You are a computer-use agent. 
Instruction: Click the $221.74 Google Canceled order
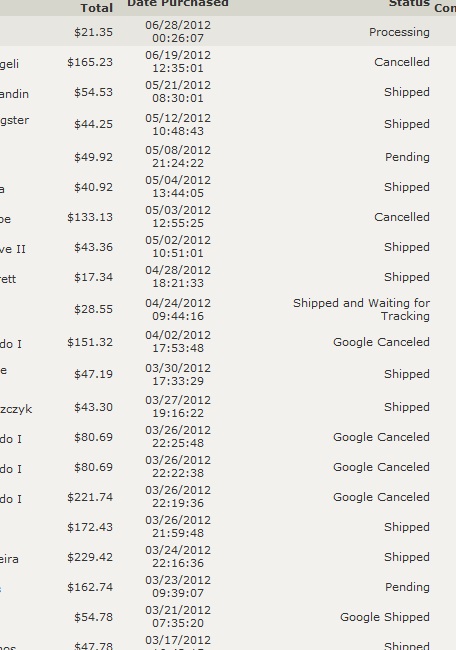click(228, 497)
